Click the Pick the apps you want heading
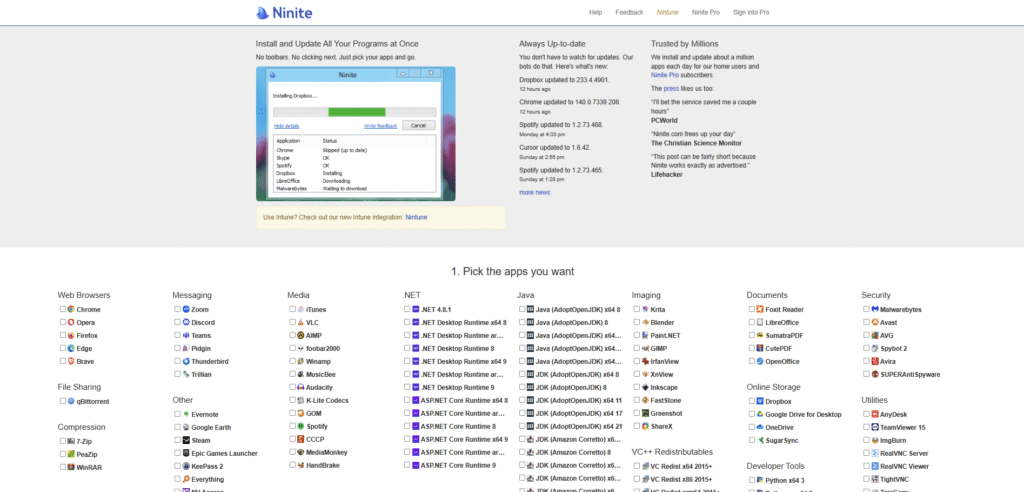The width and height of the screenshot is (1024, 492). click(x=512, y=271)
